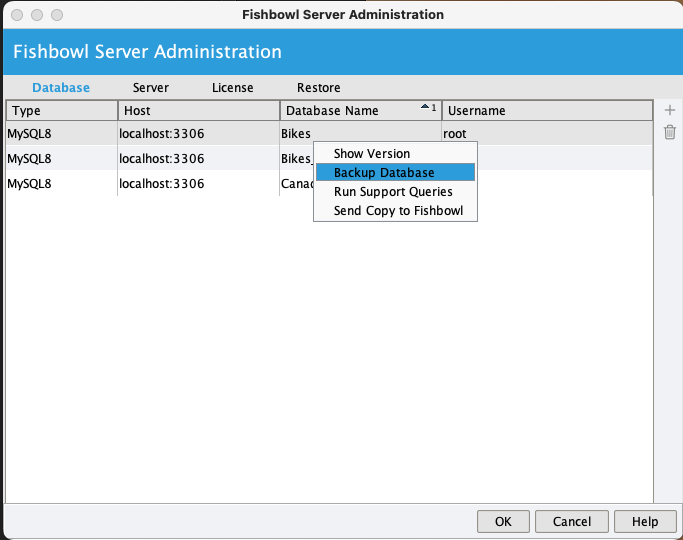
Task: Switch to the Server tab
Action: point(151,88)
